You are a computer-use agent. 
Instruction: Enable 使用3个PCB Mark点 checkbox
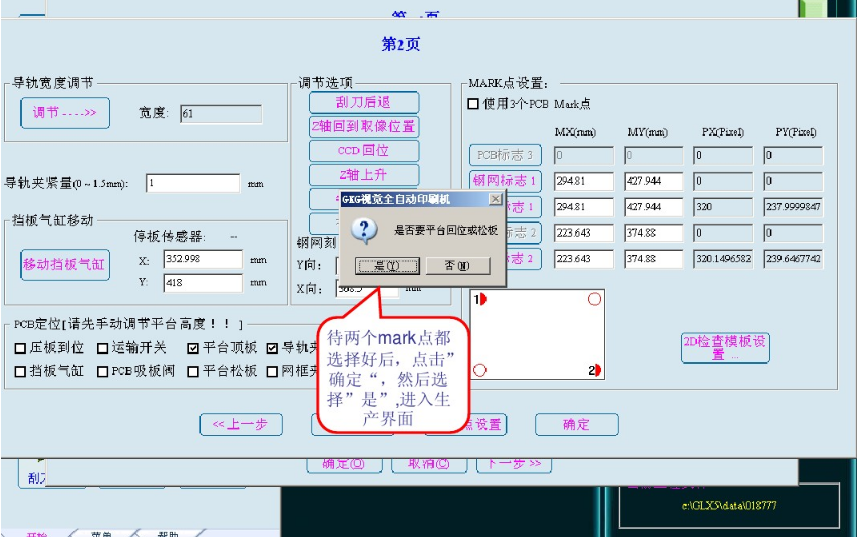pyautogui.click(x=474, y=104)
